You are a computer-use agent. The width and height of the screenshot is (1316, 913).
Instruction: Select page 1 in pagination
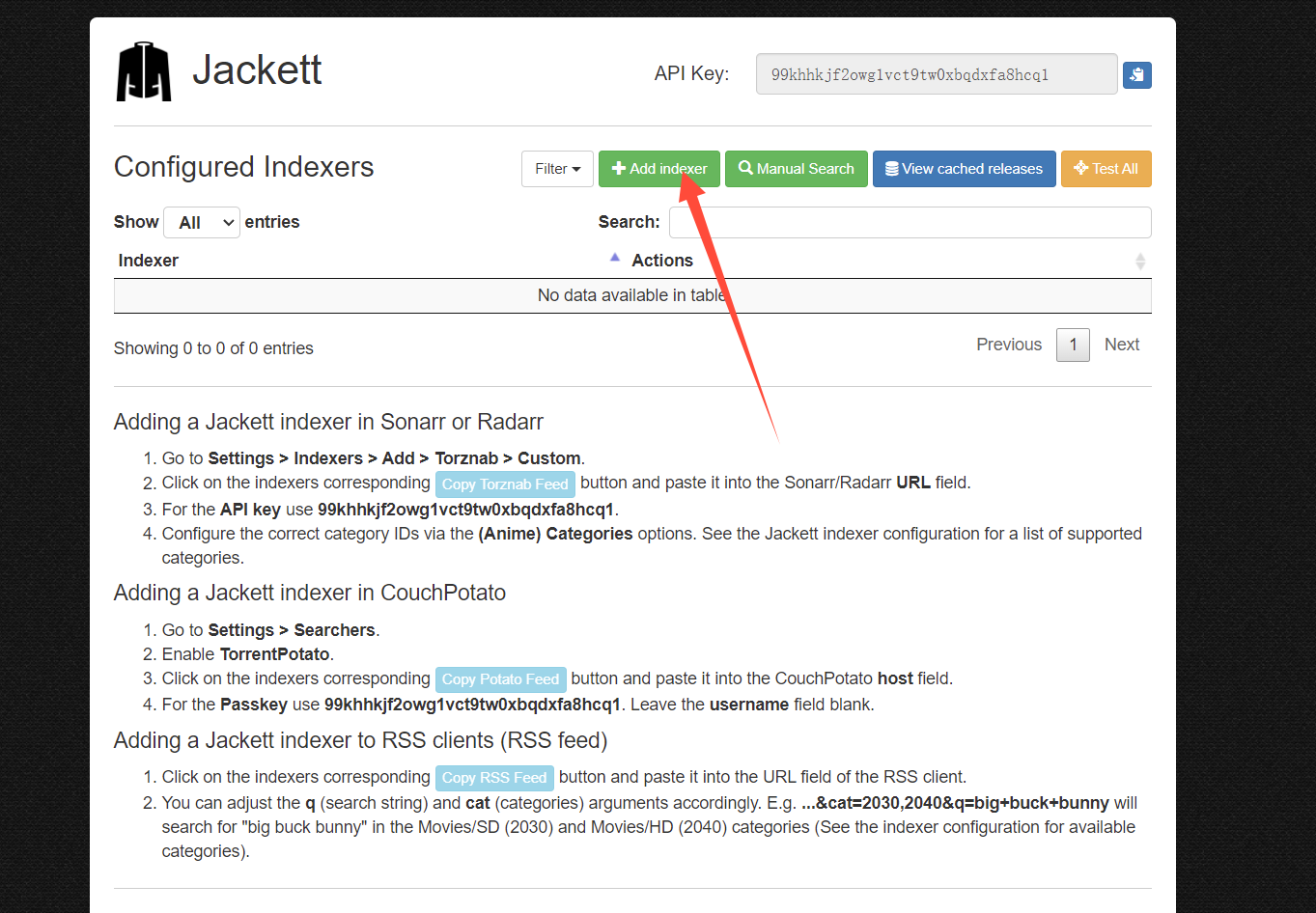pyautogui.click(x=1073, y=345)
